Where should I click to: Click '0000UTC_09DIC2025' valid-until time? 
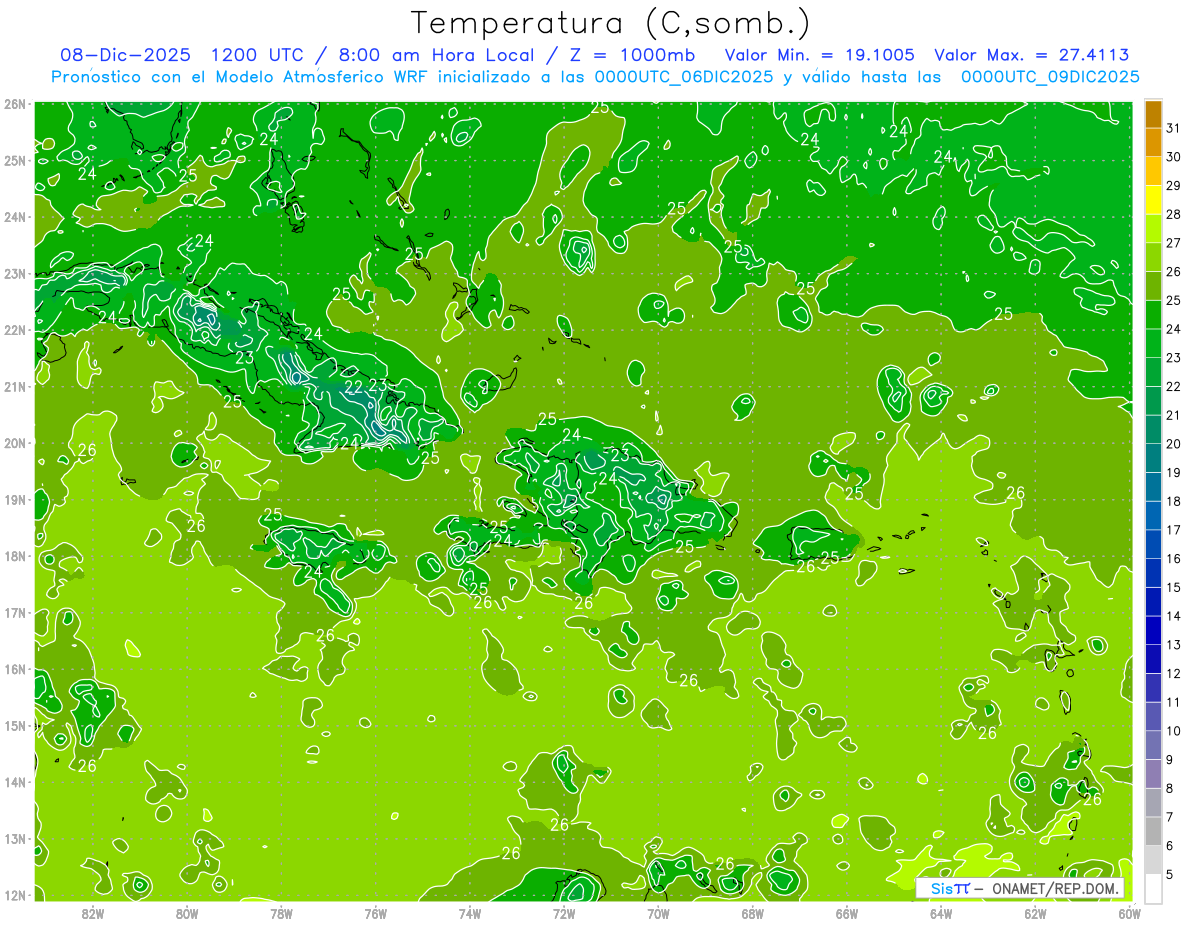pyautogui.click(x=1050, y=77)
